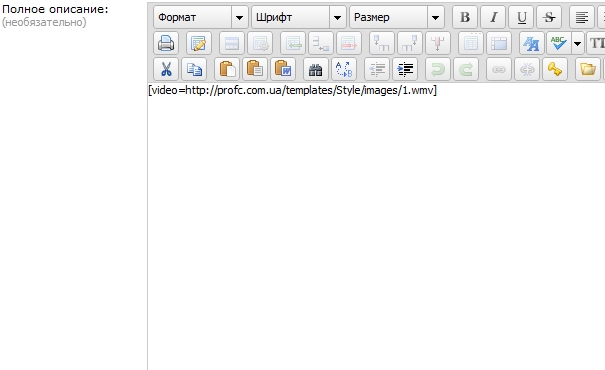Click the Paste clipboard icon

point(227,69)
